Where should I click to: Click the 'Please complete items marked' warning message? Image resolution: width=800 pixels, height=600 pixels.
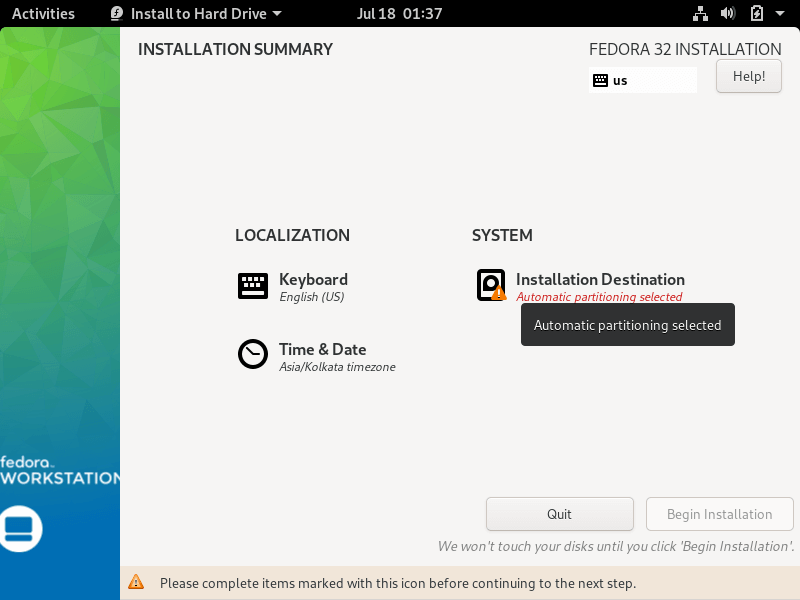tap(398, 583)
